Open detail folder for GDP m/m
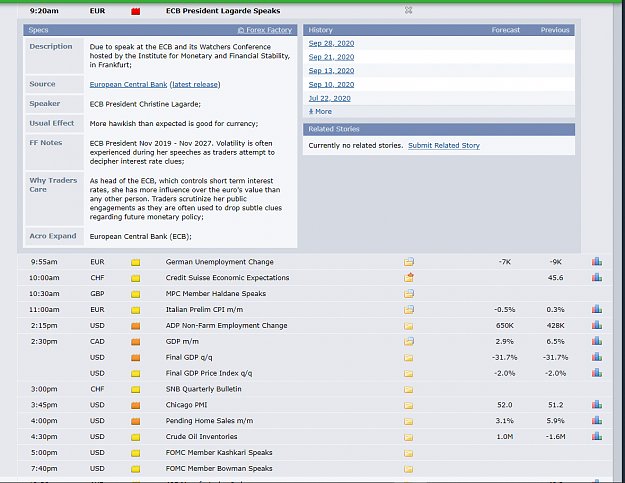This screenshot has height=483, width=625. coord(409,342)
